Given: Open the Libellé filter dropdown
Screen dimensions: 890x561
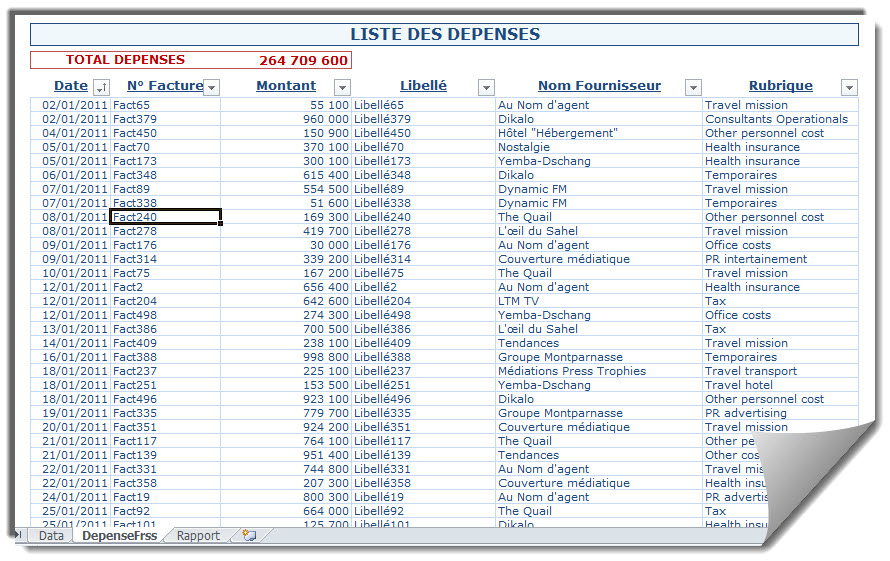Looking at the screenshot, I should (x=486, y=87).
